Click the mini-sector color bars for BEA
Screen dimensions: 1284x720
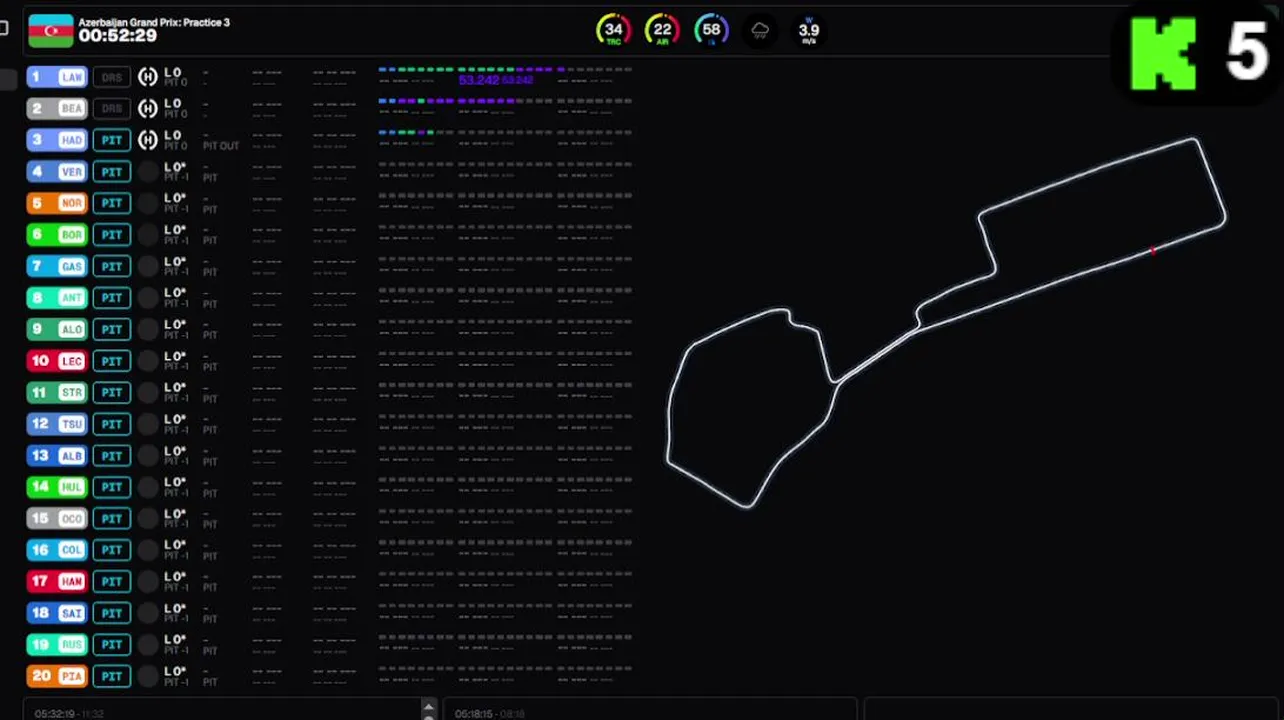[x=505, y=101]
